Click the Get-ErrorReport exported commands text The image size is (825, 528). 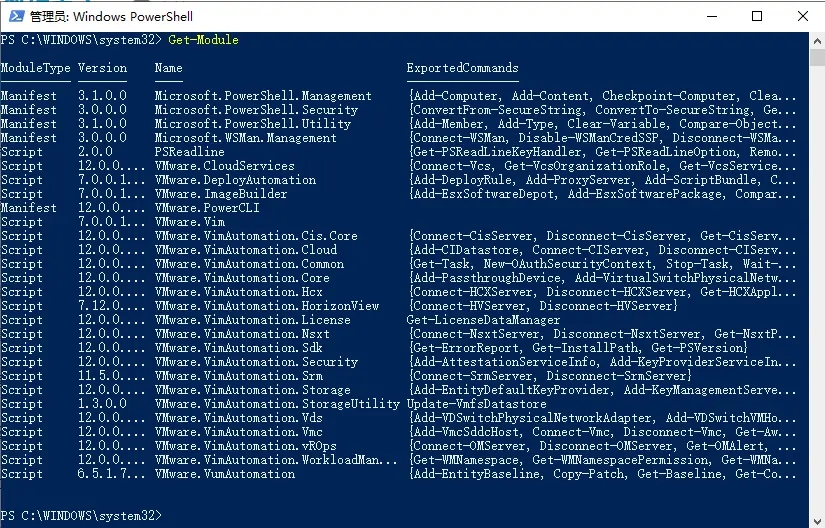click(578, 348)
